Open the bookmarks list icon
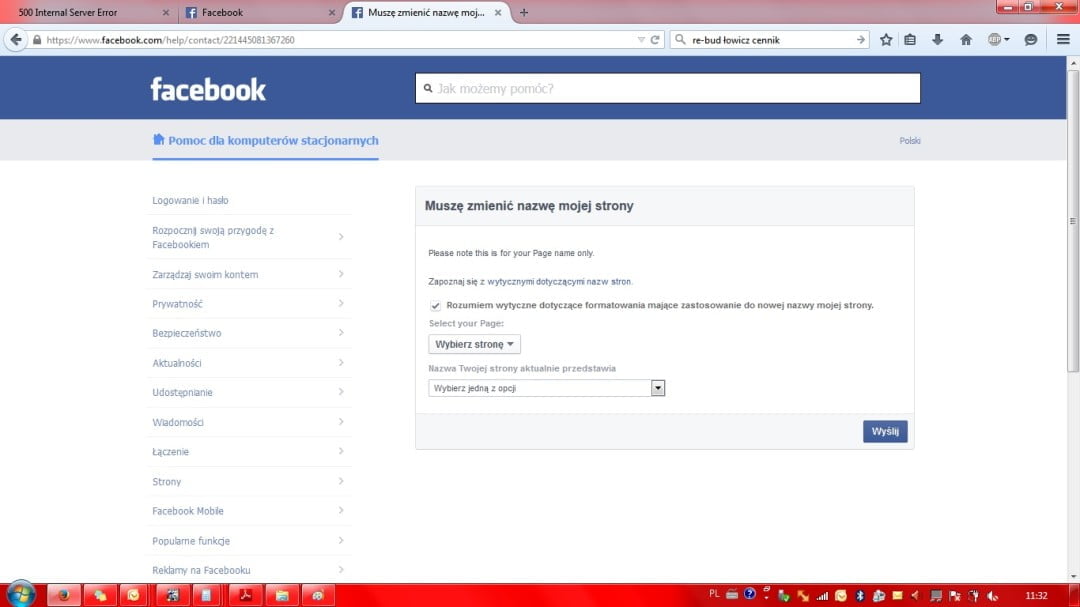The image size is (1080, 607). pos(910,40)
